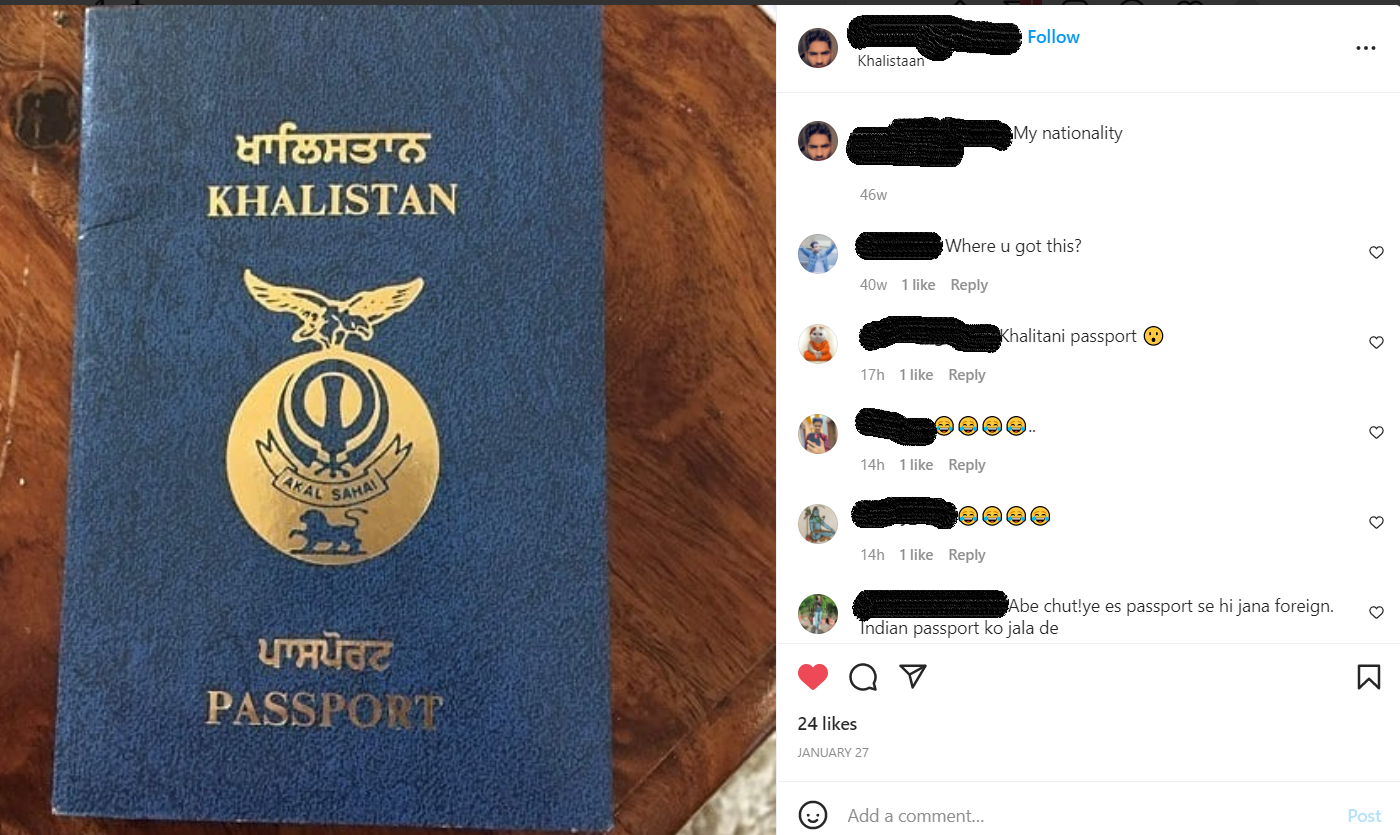
Task: Save post with bookmark icon
Action: point(1369,677)
